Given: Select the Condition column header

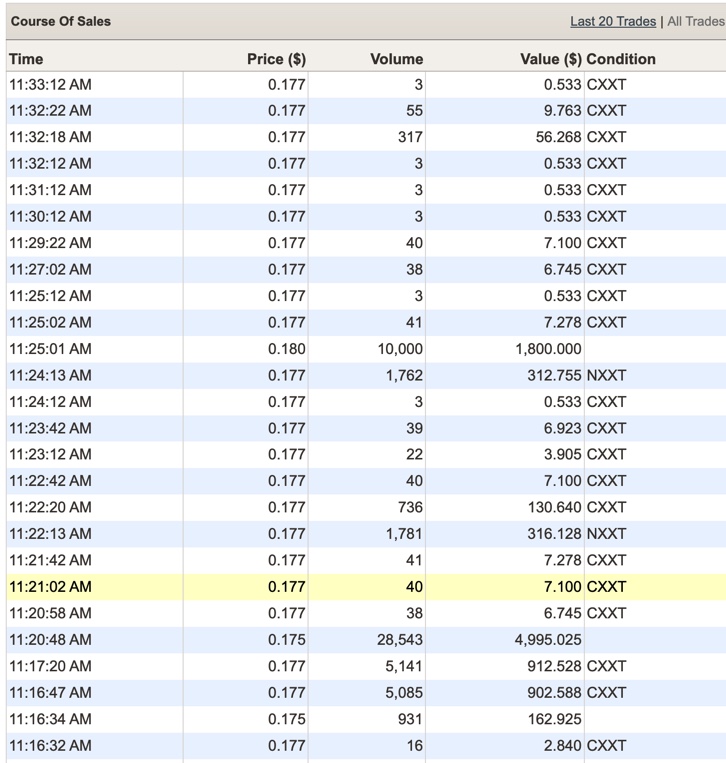Looking at the screenshot, I should pyautogui.click(x=621, y=59).
